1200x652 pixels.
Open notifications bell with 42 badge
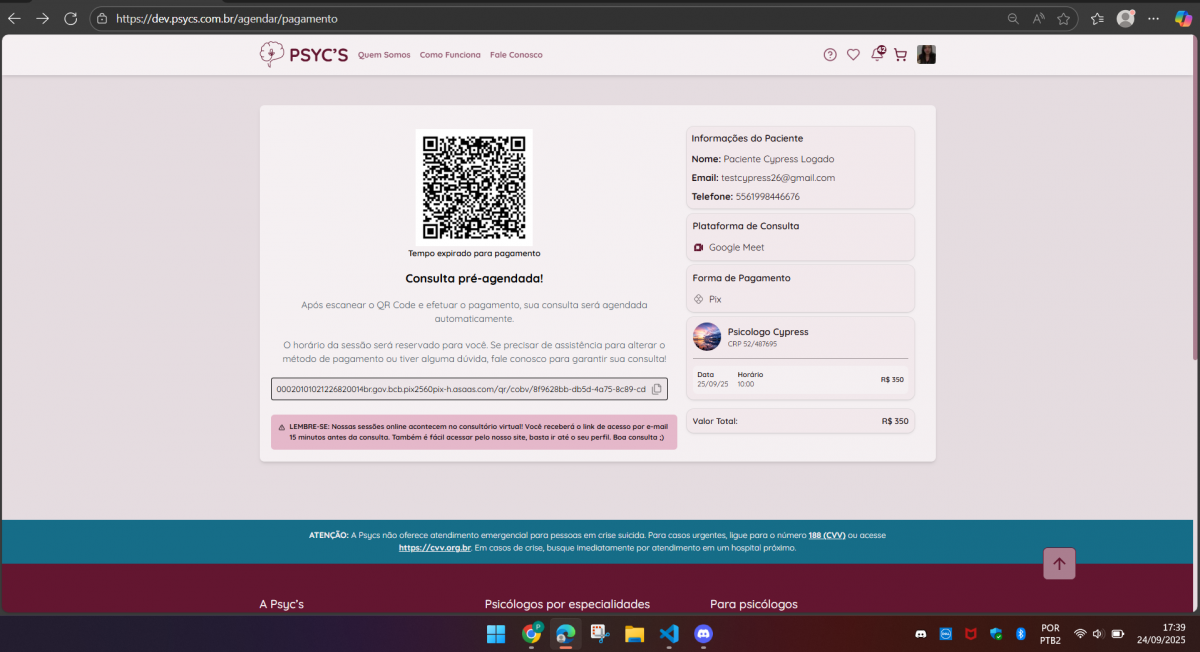877,55
